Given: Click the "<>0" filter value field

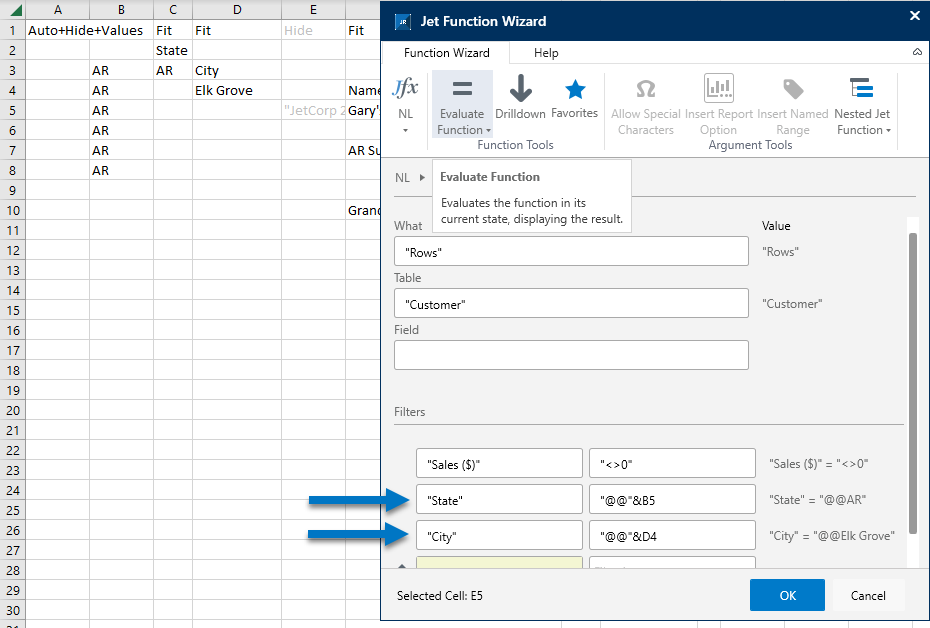Looking at the screenshot, I should pos(672,463).
